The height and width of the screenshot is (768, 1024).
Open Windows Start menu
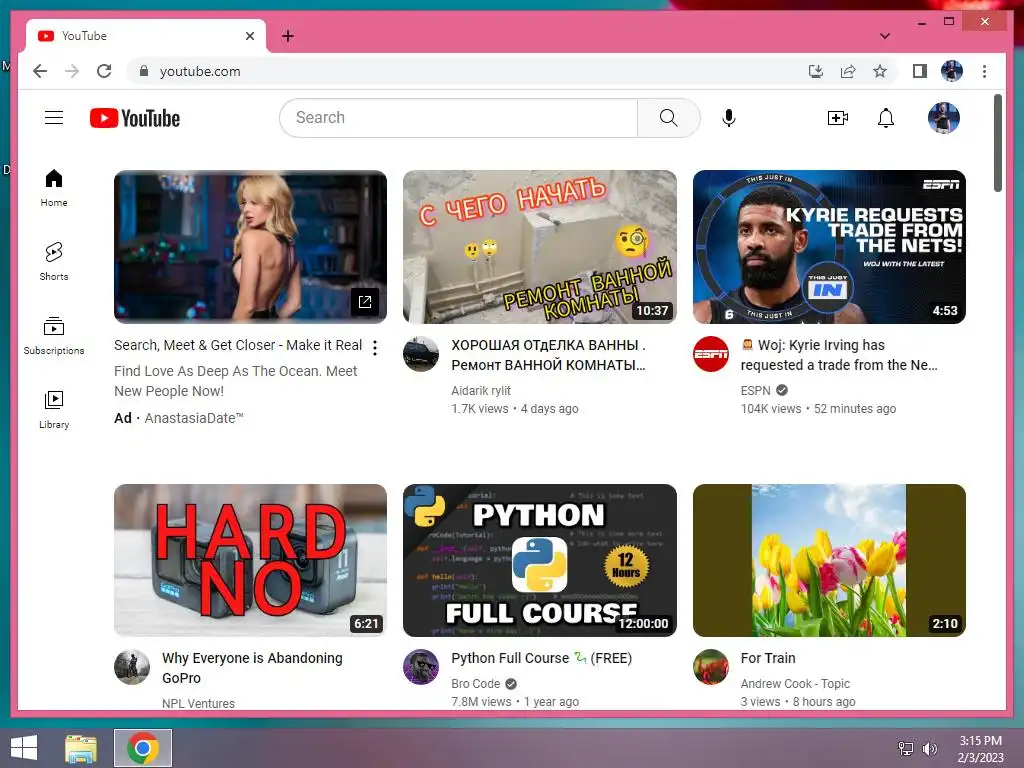coord(24,748)
